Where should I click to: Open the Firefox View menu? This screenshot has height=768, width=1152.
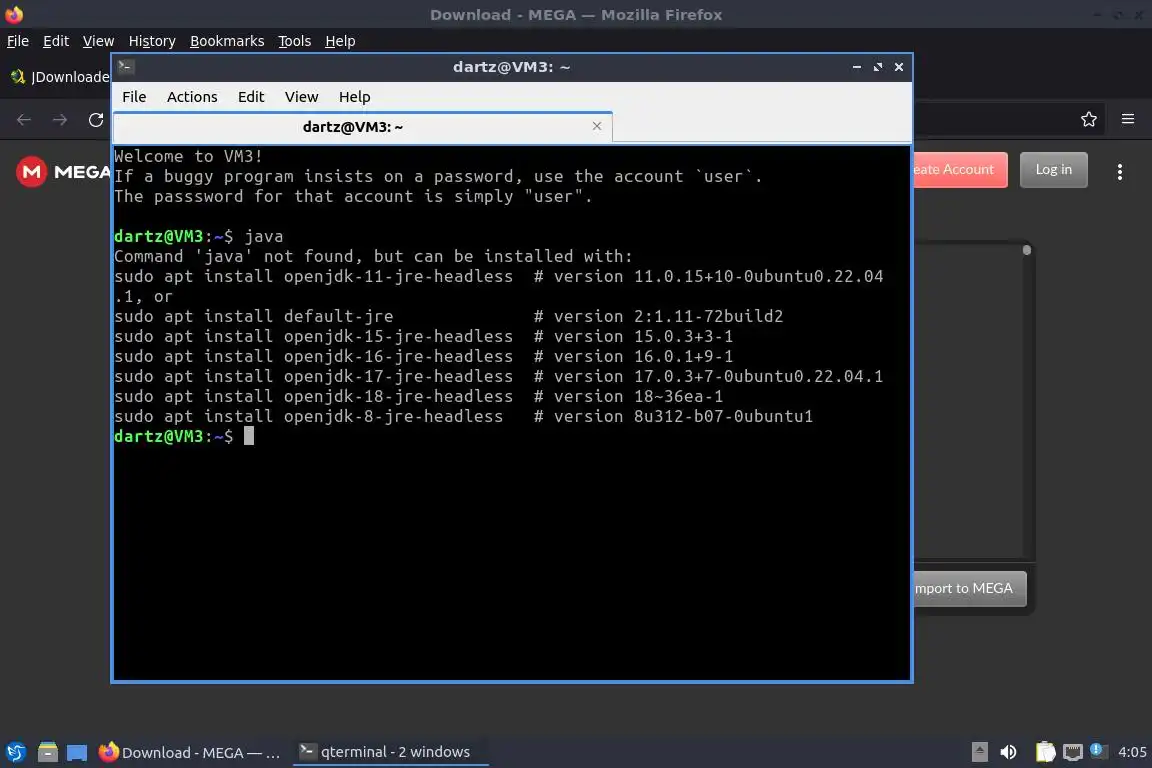(98, 41)
